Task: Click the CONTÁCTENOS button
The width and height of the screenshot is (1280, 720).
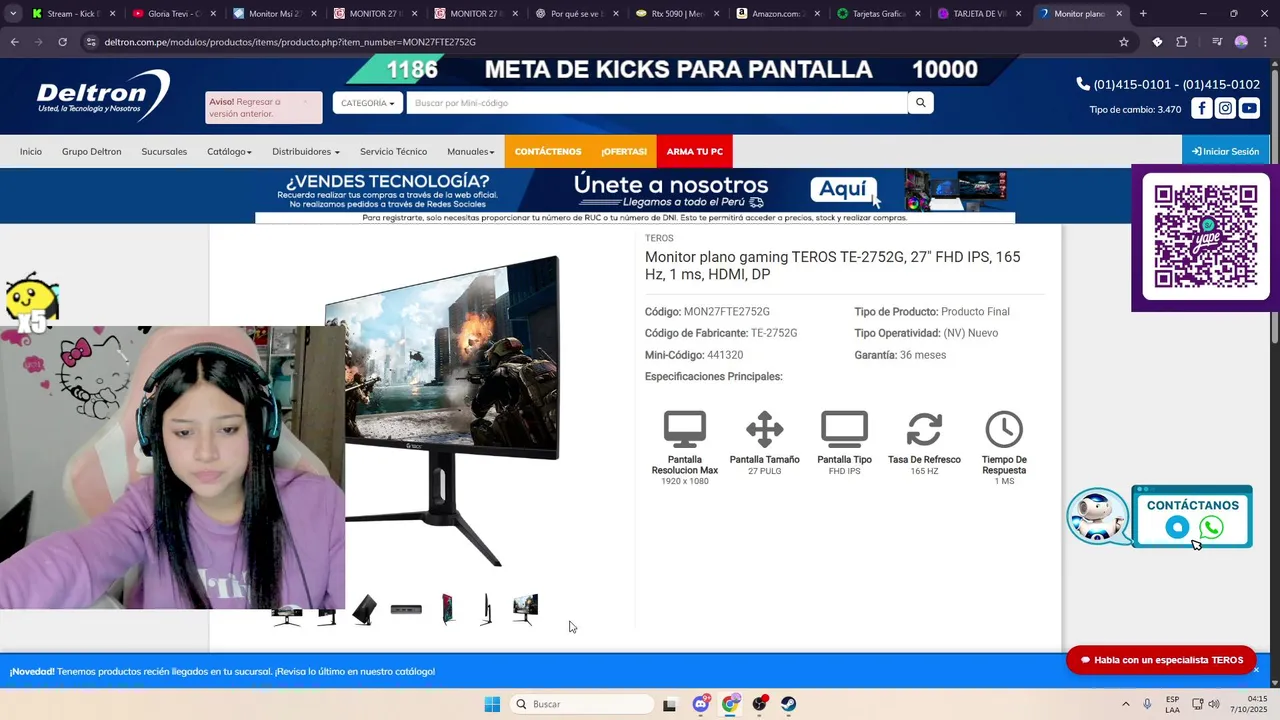Action: [x=548, y=152]
